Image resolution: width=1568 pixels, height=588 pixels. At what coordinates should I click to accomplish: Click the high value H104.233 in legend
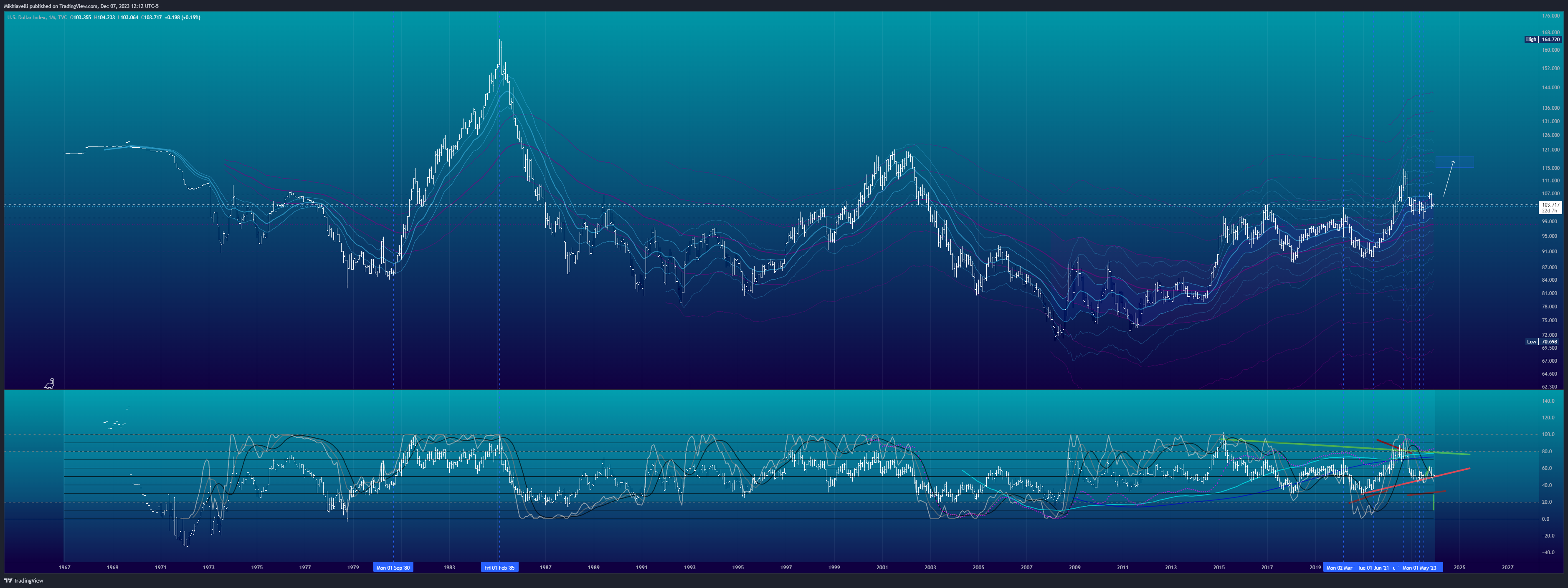click(x=104, y=17)
